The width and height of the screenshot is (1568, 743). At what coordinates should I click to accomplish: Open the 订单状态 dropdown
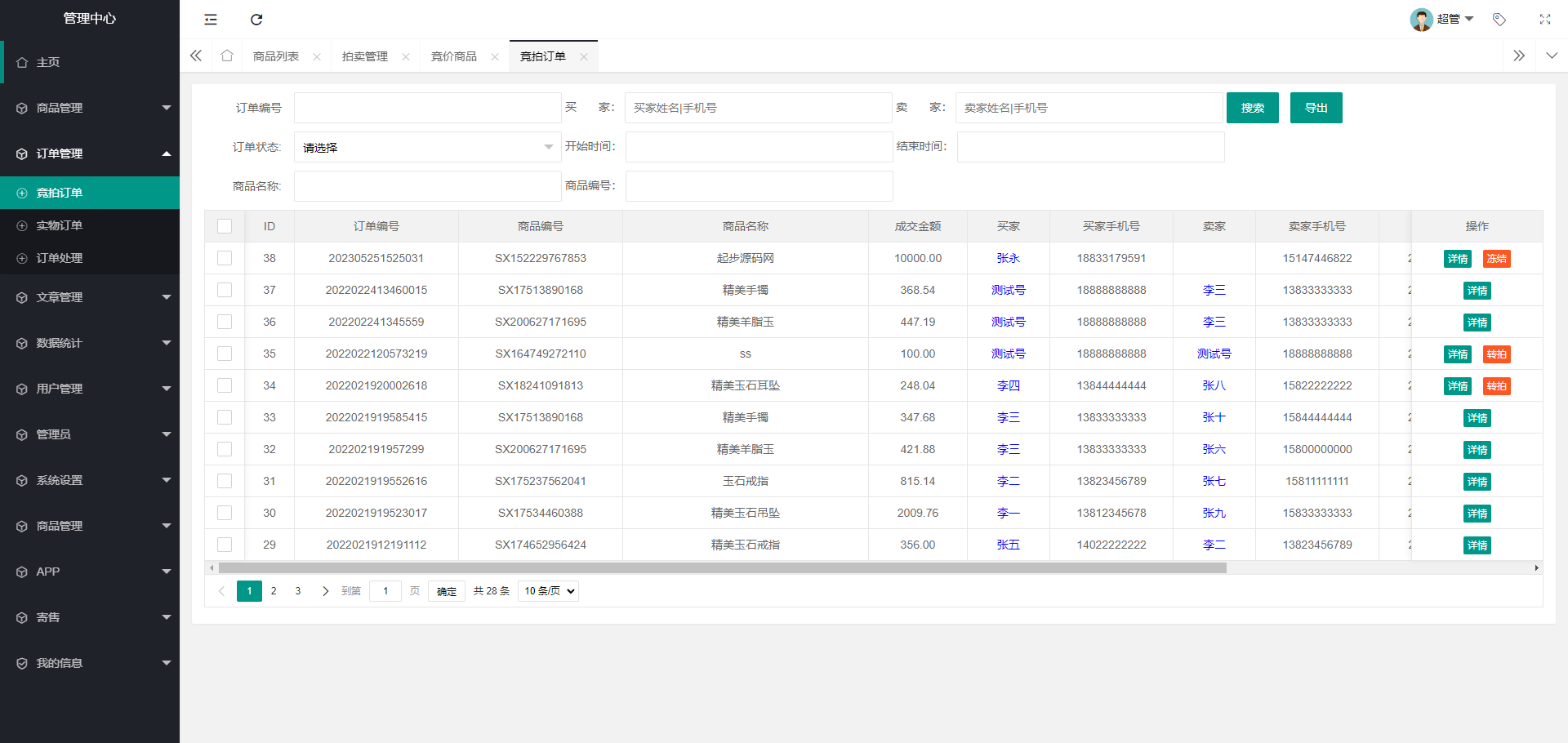tap(427, 148)
